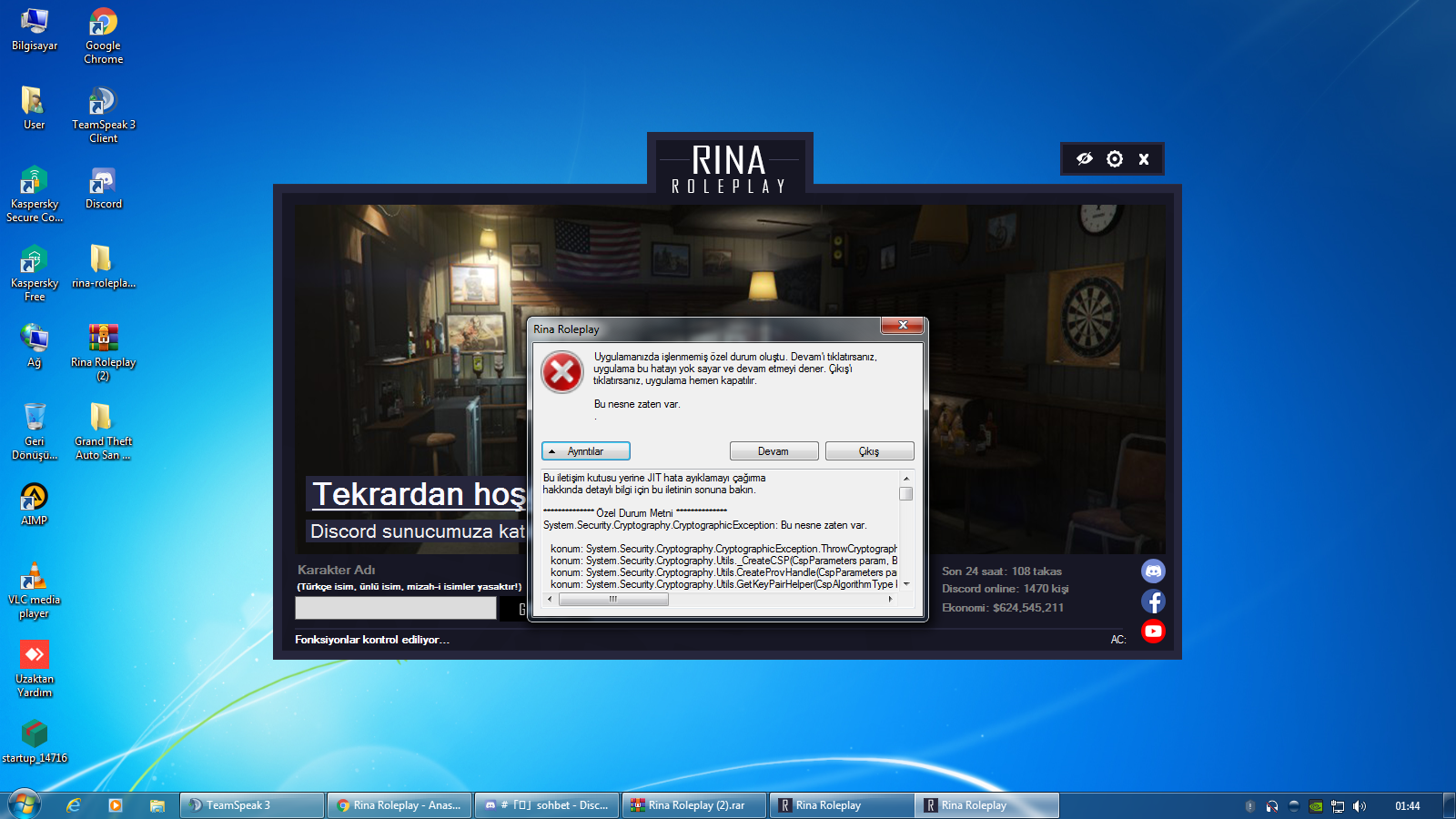Open the YouTube link icon in launcher
The height and width of the screenshot is (819, 1456).
point(1153,631)
